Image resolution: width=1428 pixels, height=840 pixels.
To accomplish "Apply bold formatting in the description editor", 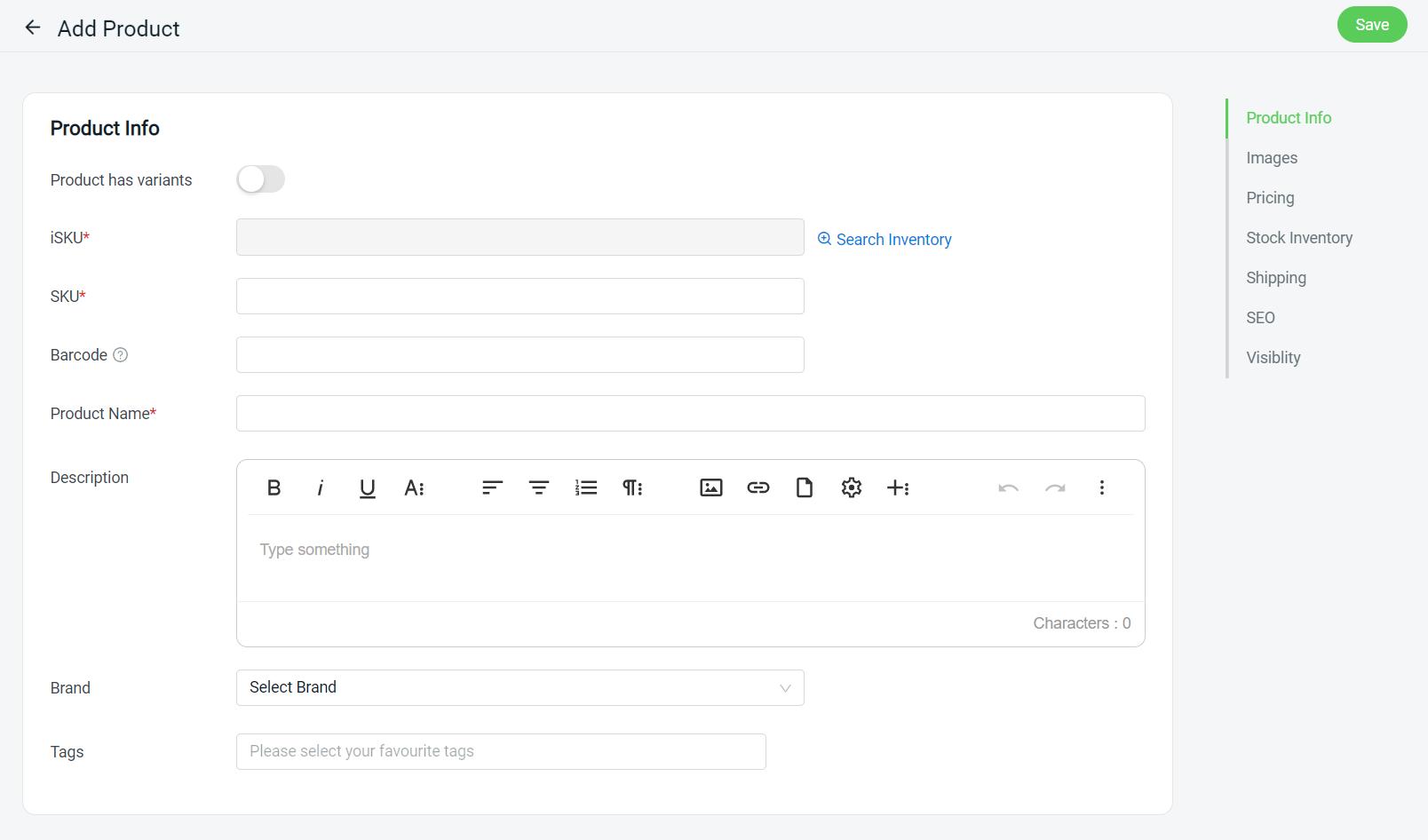I will click(x=274, y=487).
